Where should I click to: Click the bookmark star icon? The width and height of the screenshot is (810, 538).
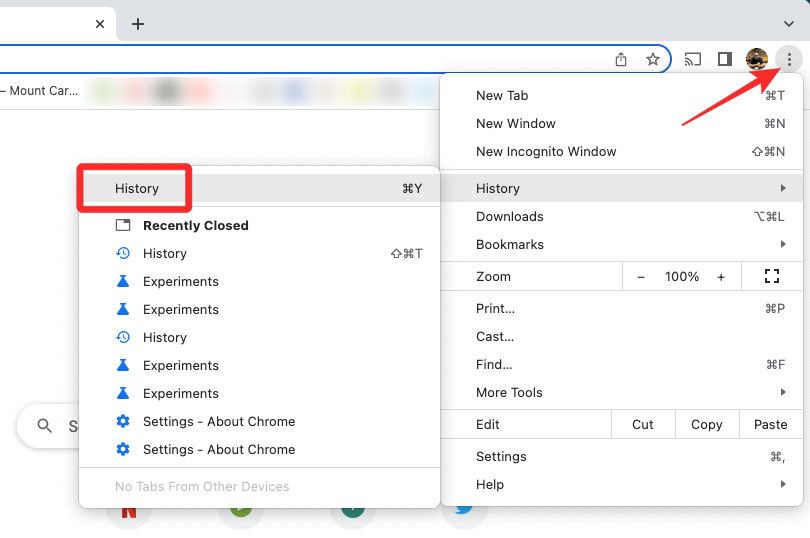click(x=653, y=59)
